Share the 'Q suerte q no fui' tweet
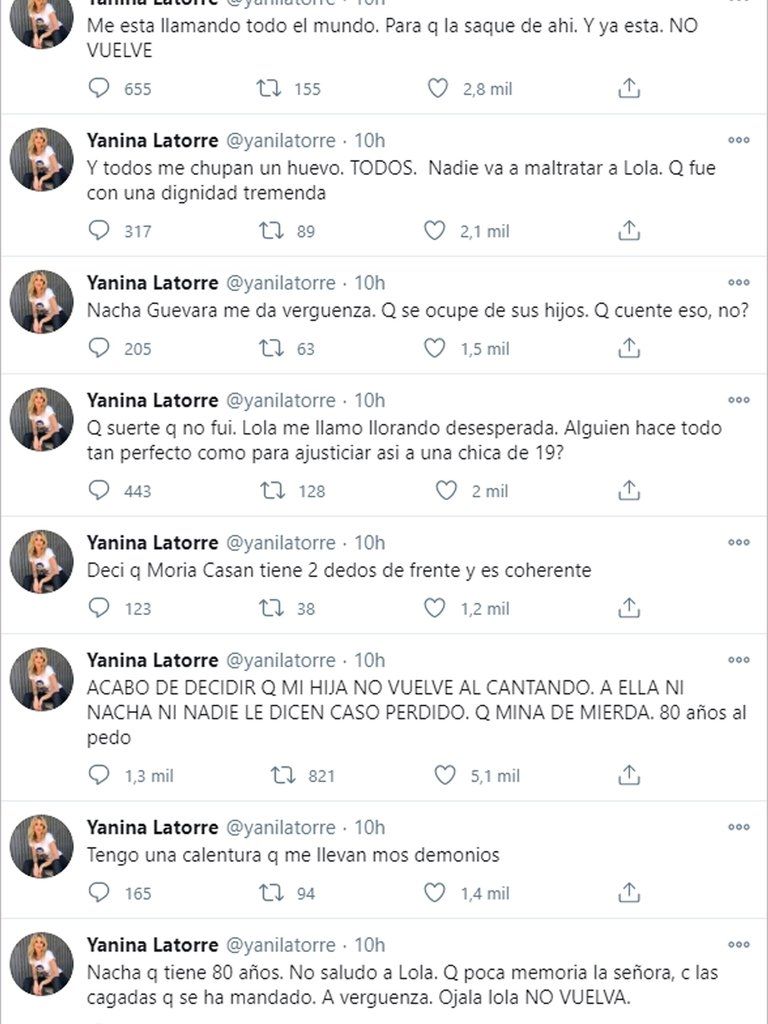768x1024 pixels. pyautogui.click(x=629, y=490)
